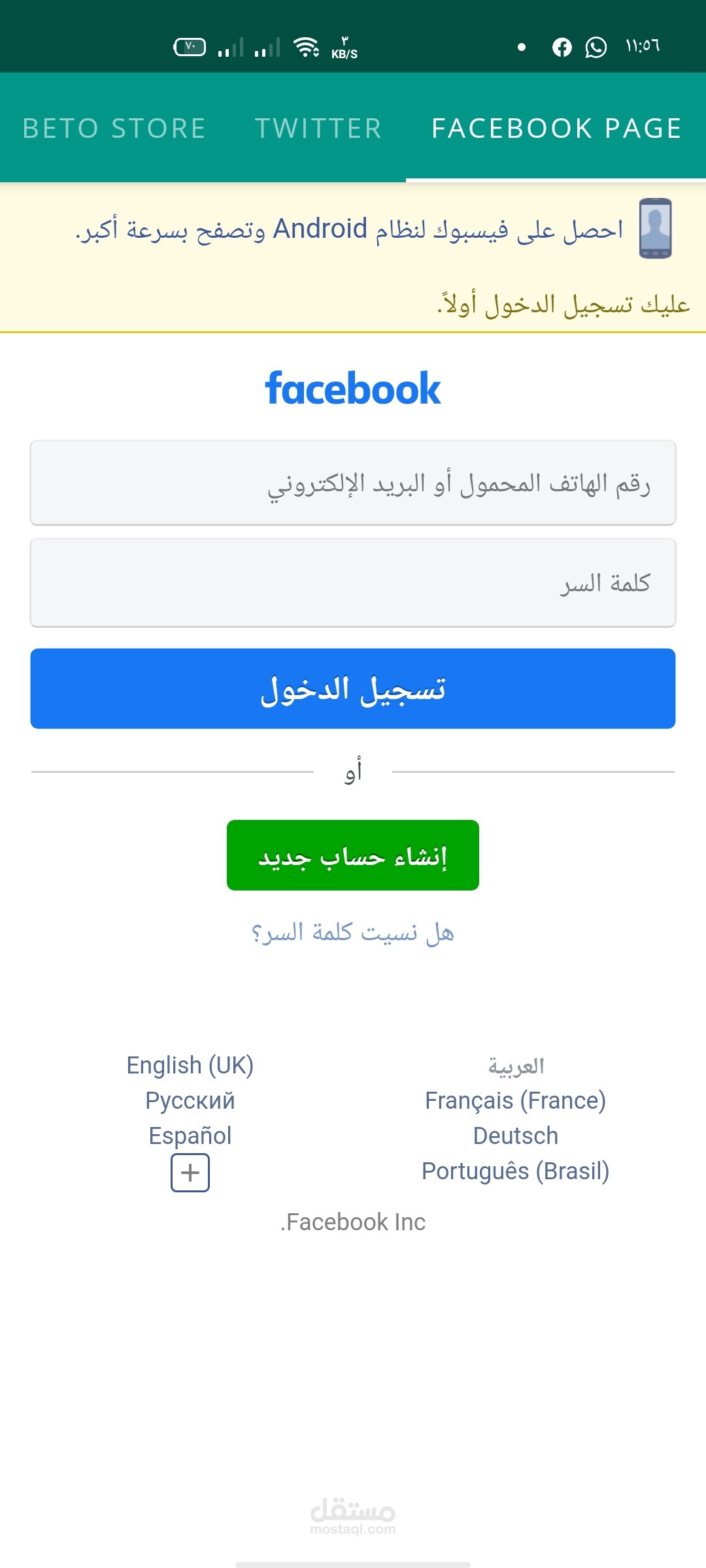Choose Français (France) language
This screenshot has height=1568, width=706.
(x=515, y=1101)
